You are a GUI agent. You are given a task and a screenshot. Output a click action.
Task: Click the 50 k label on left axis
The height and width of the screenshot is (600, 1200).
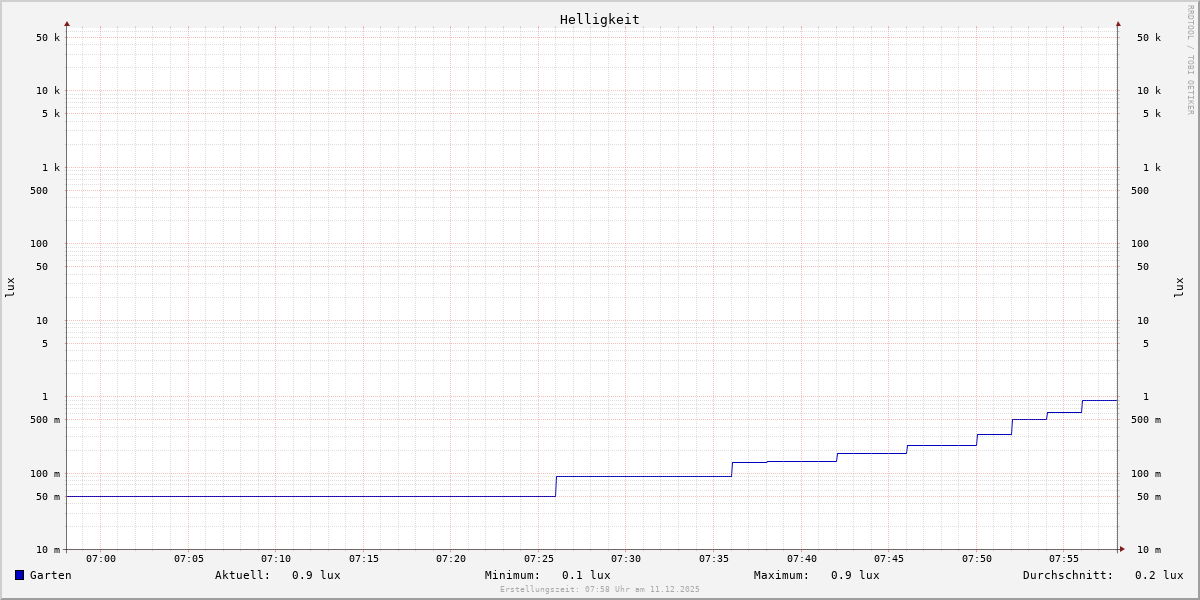coord(48,38)
